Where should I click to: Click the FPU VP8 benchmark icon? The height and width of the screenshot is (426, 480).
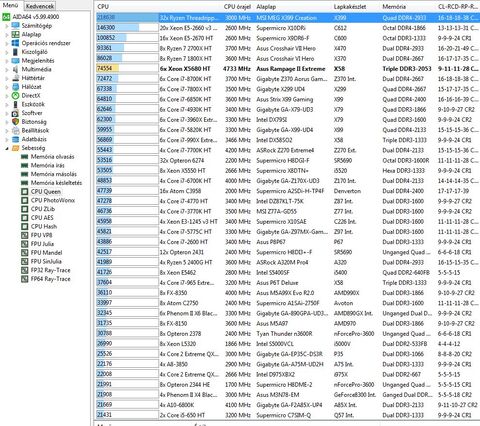click(25, 235)
